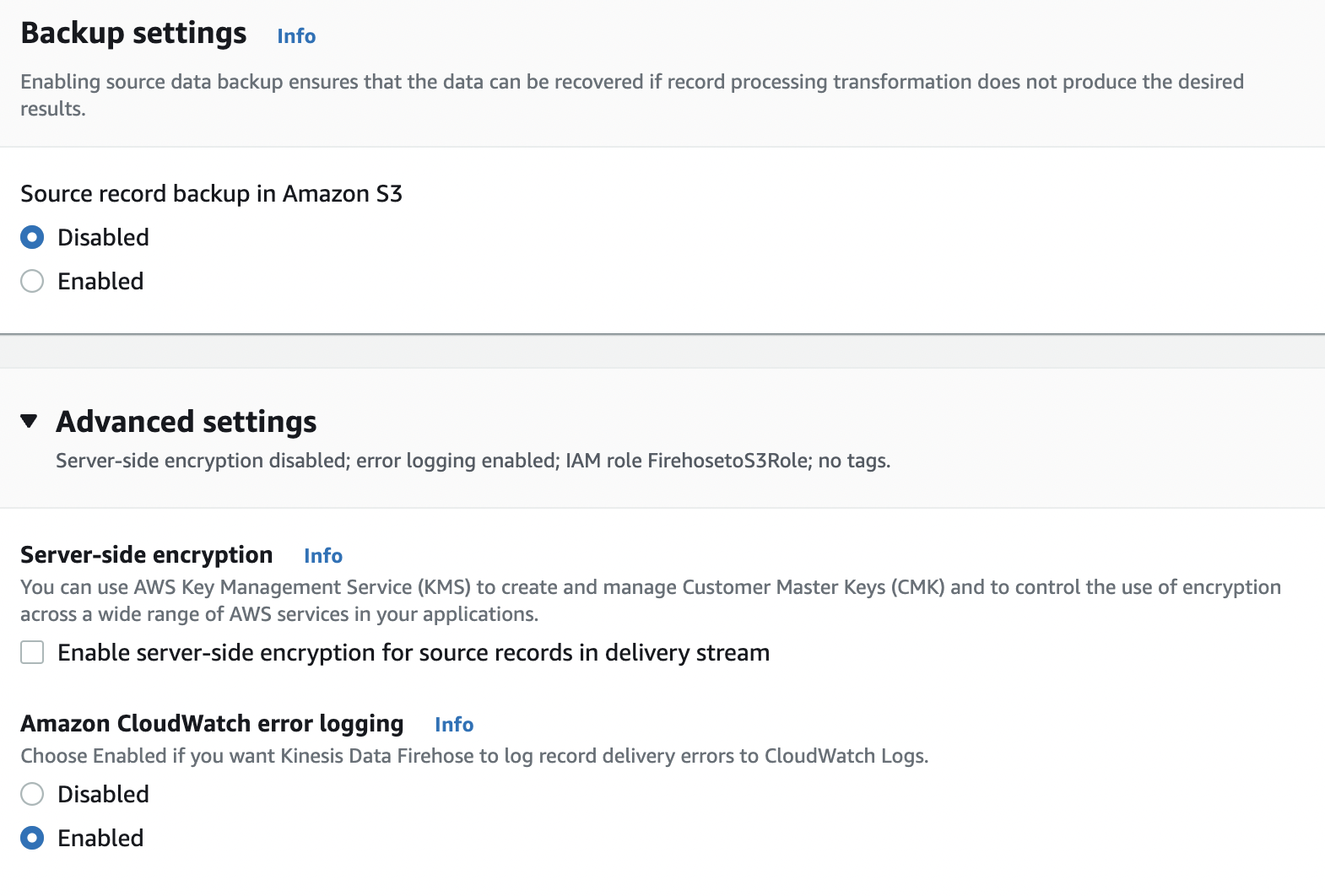The image size is (1325, 896).
Task: Select Enabled for CloudWatch error logging
Action: point(32,839)
